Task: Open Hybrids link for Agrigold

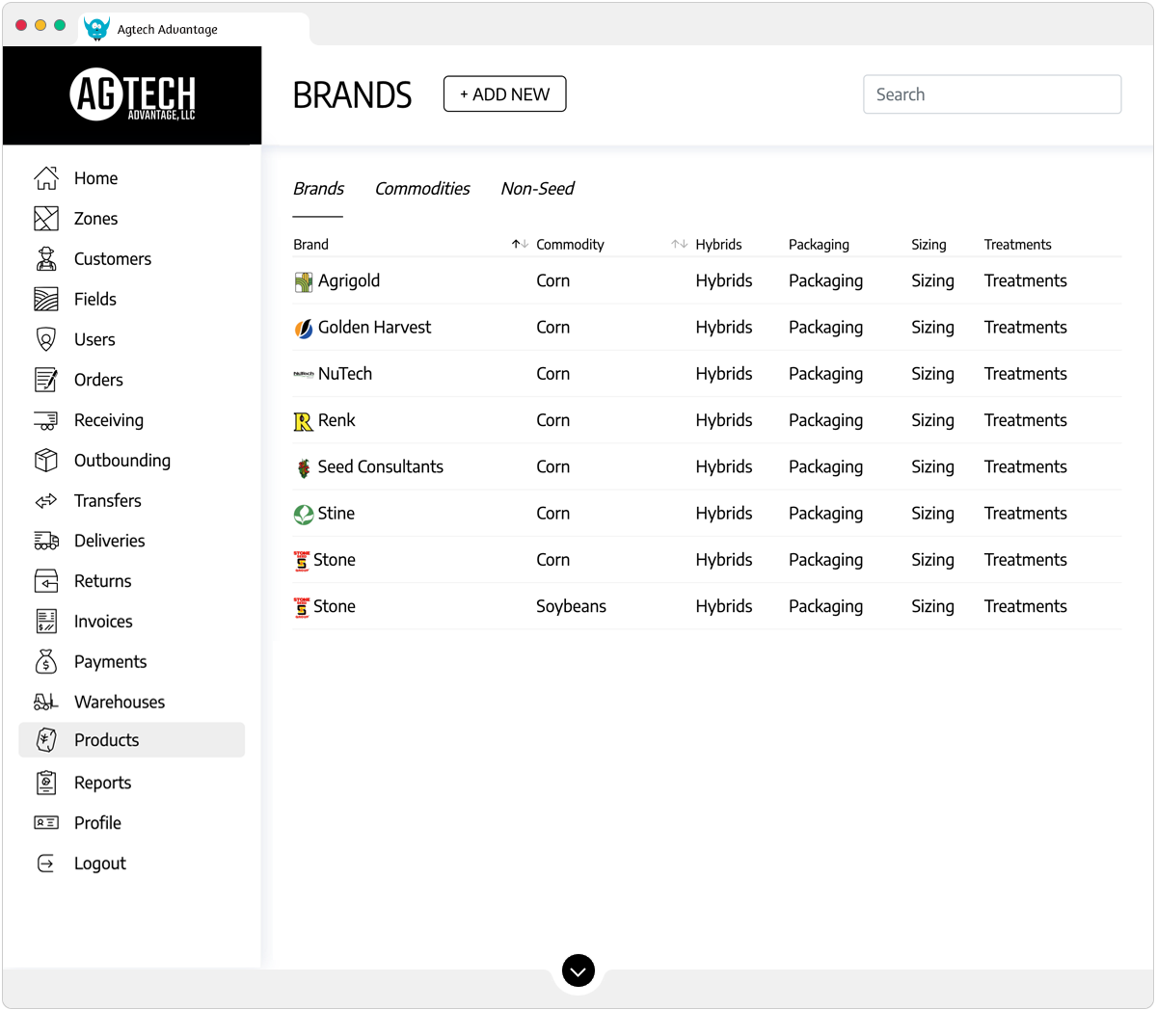Action: pyautogui.click(x=724, y=280)
